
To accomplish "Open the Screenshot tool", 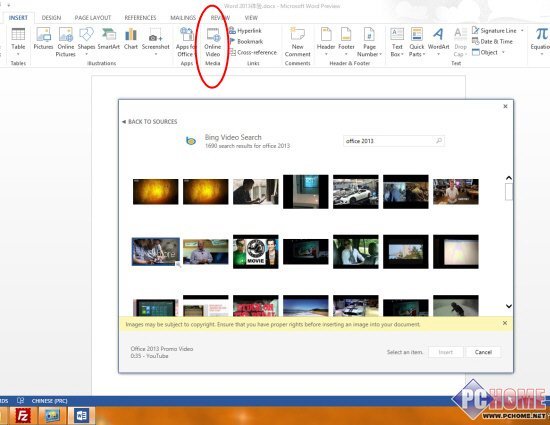I will point(155,41).
